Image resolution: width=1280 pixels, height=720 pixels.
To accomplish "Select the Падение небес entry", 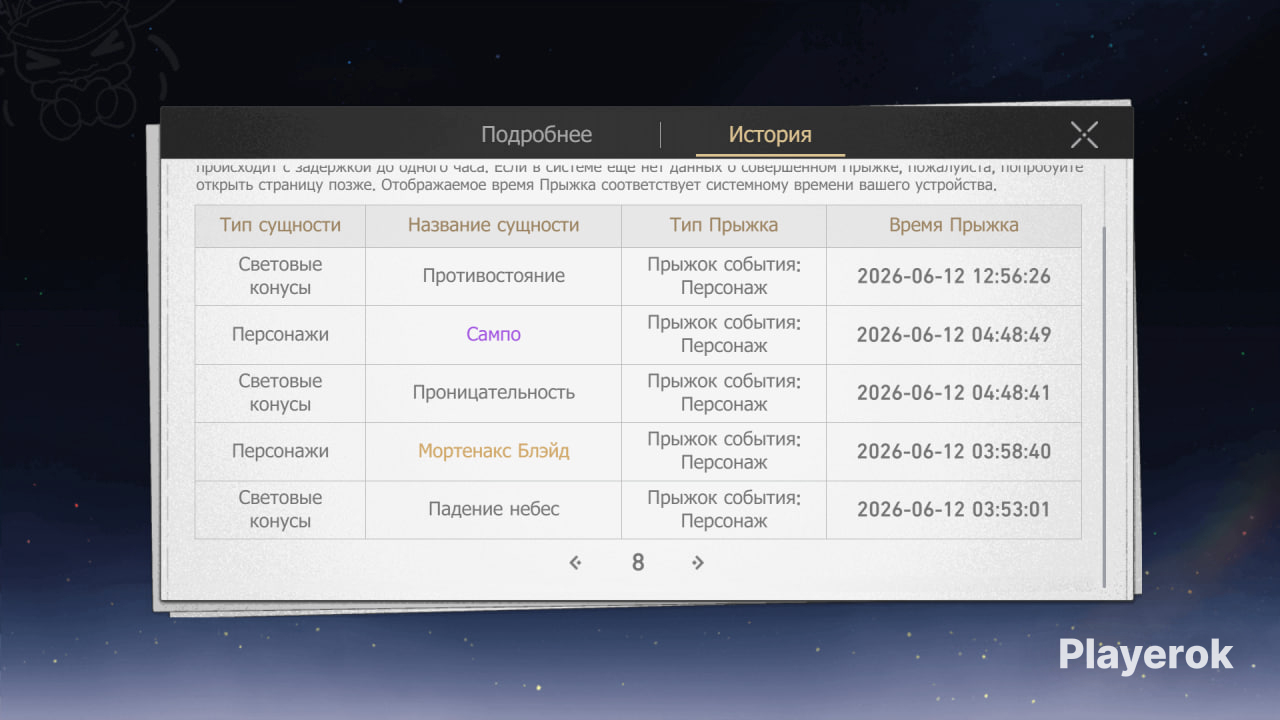I will tap(493, 509).
